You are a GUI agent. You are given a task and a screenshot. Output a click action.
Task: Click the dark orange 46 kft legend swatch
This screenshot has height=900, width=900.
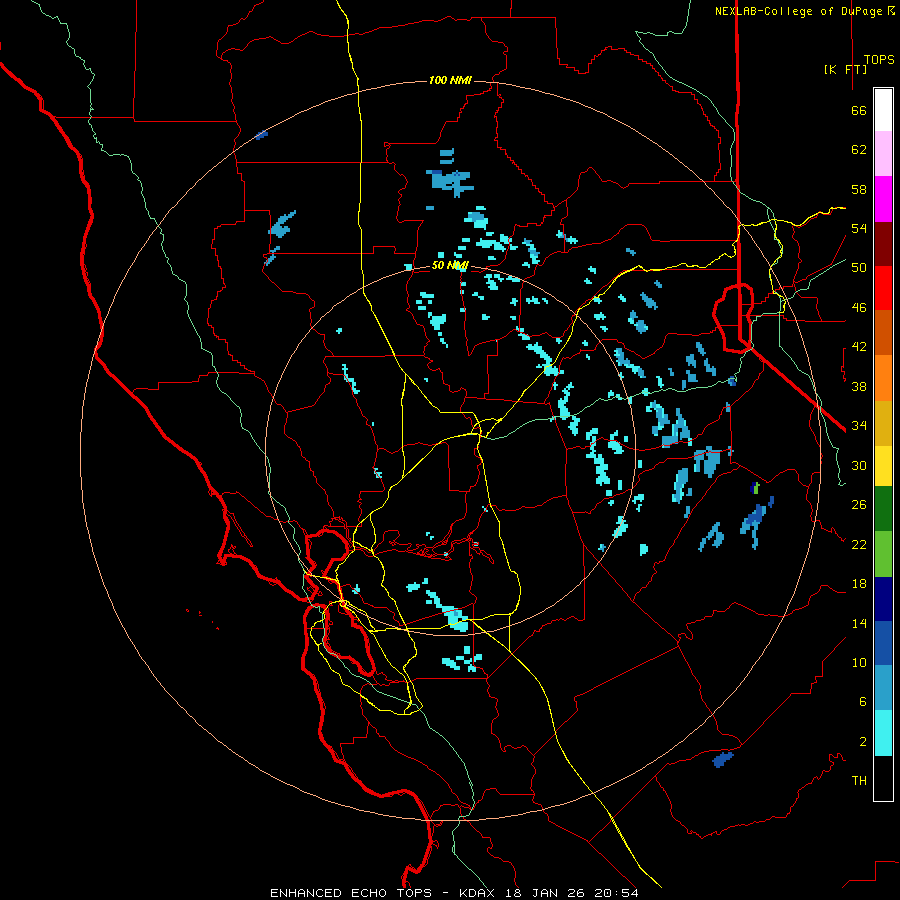tap(883, 332)
